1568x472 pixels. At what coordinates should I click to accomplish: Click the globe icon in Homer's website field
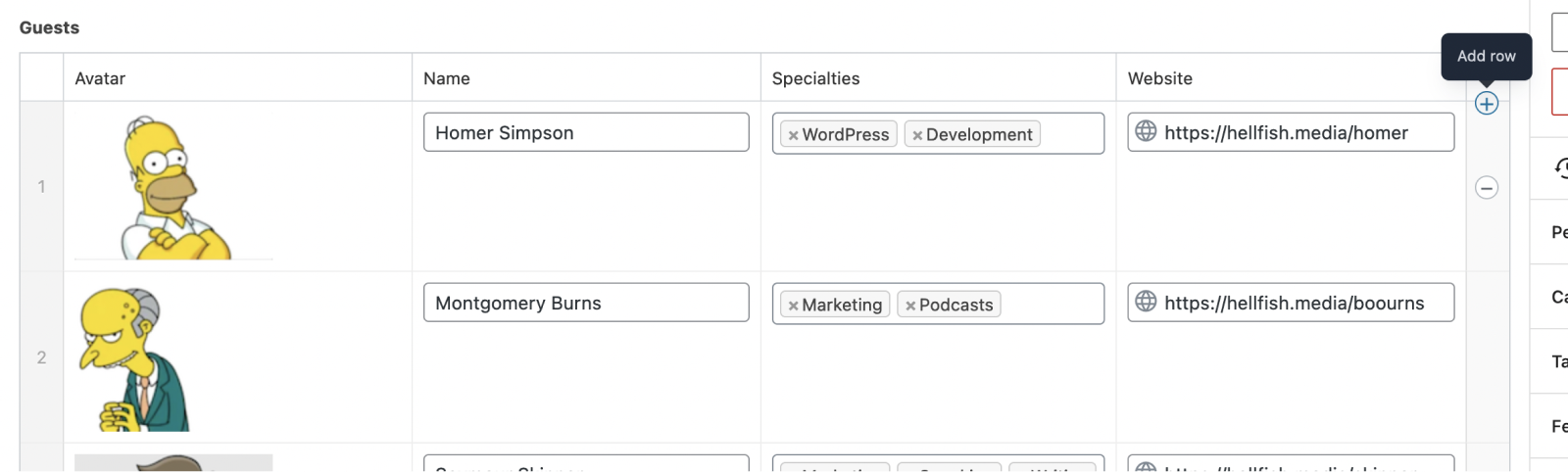(1146, 131)
